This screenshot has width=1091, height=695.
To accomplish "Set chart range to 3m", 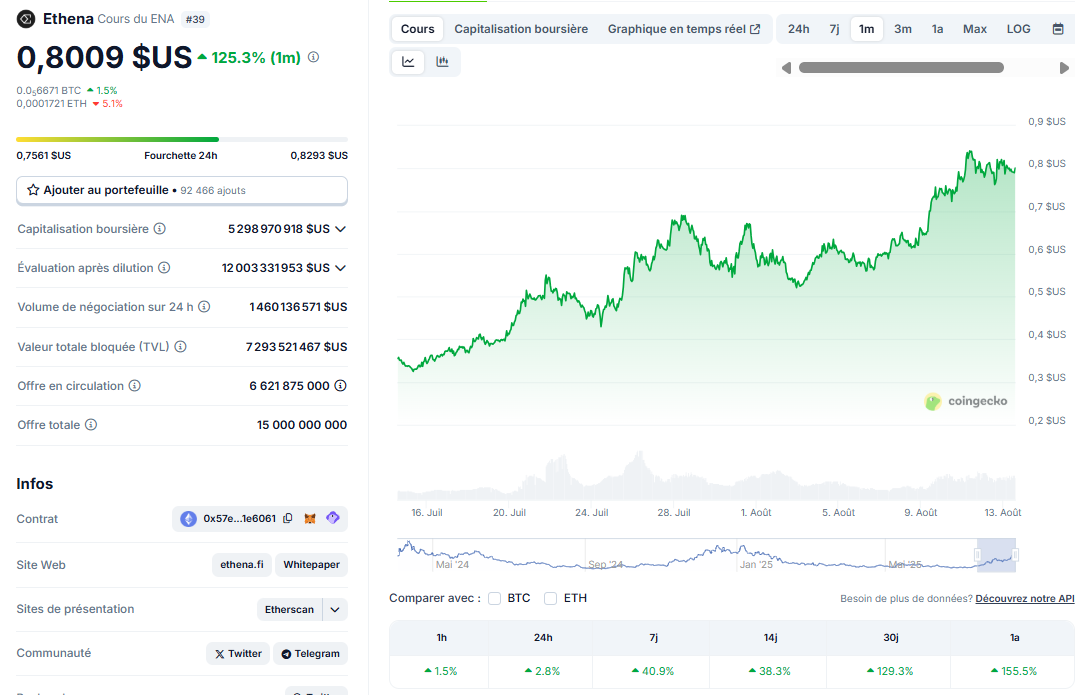I will pyautogui.click(x=903, y=29).
